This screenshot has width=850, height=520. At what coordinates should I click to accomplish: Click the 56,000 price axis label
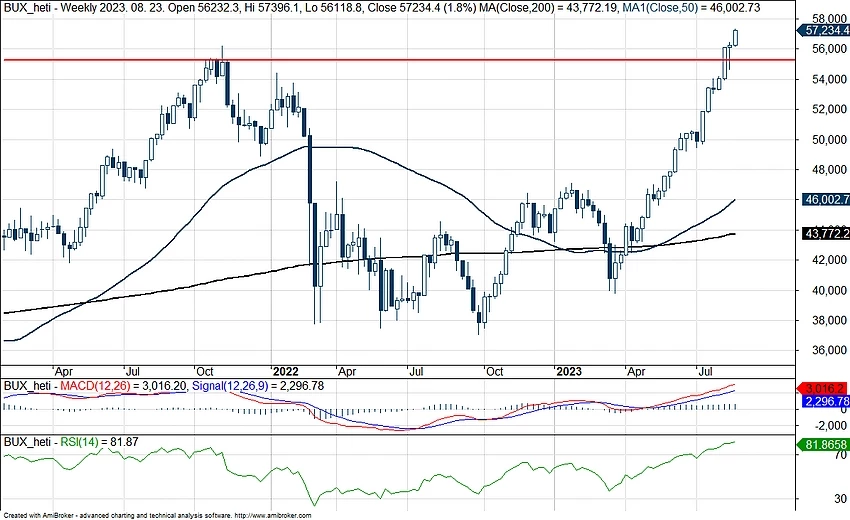click(x=829, y=49)
